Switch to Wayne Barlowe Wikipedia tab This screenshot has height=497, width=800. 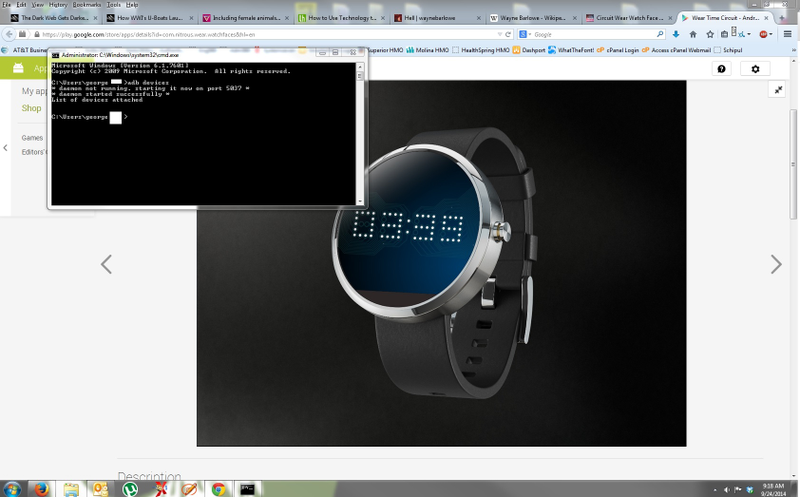(x=533, y=18)
